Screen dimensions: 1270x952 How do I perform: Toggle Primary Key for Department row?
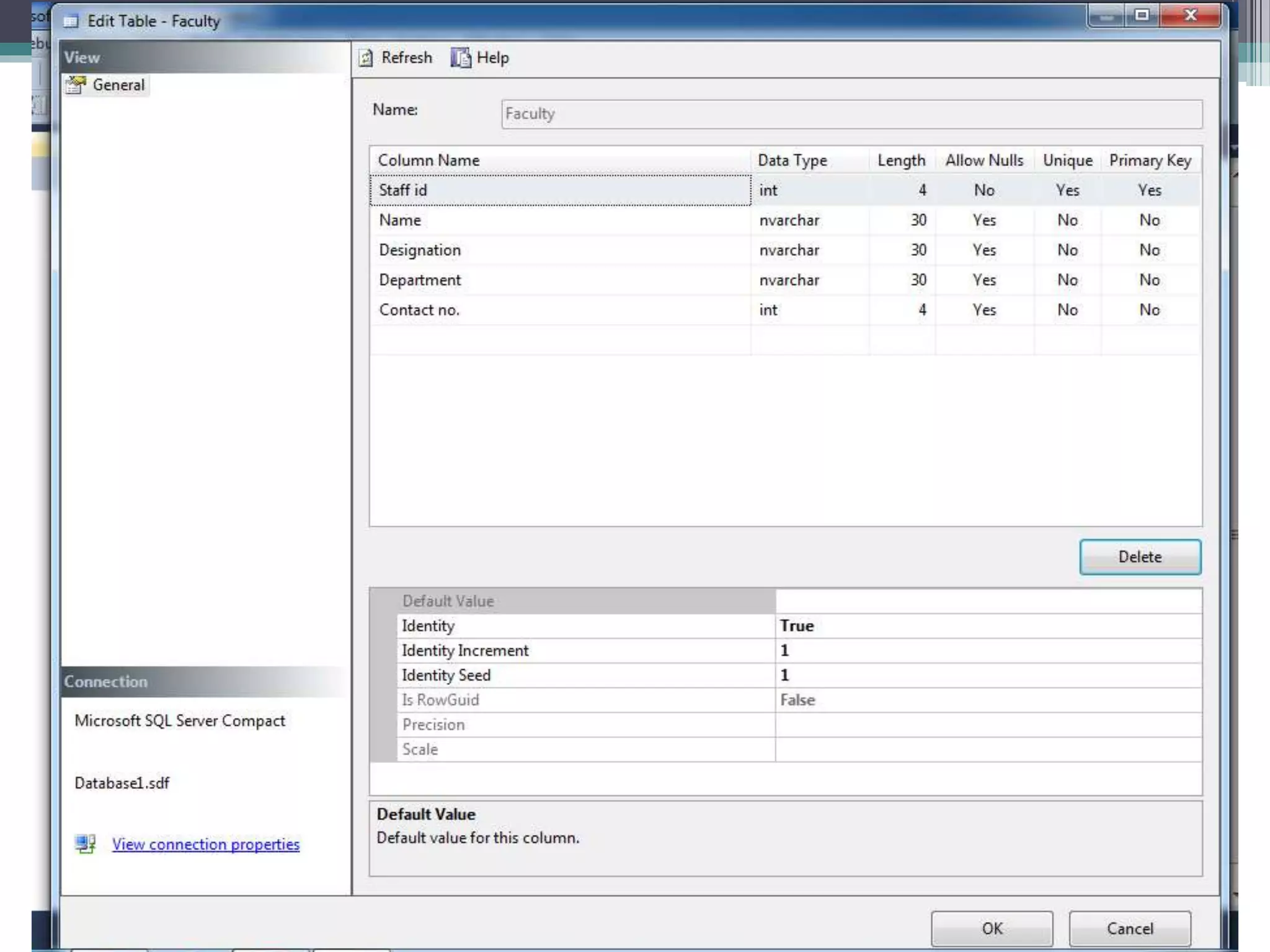pyautogui.click(x=1149, y=280)
